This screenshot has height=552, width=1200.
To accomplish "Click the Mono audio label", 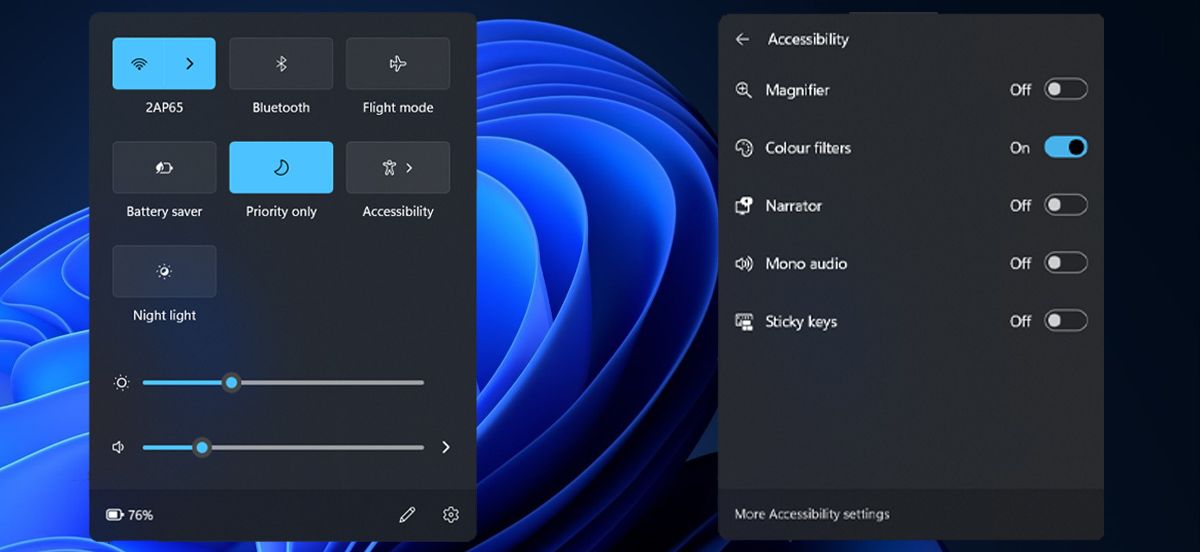I will click(806, 264).
